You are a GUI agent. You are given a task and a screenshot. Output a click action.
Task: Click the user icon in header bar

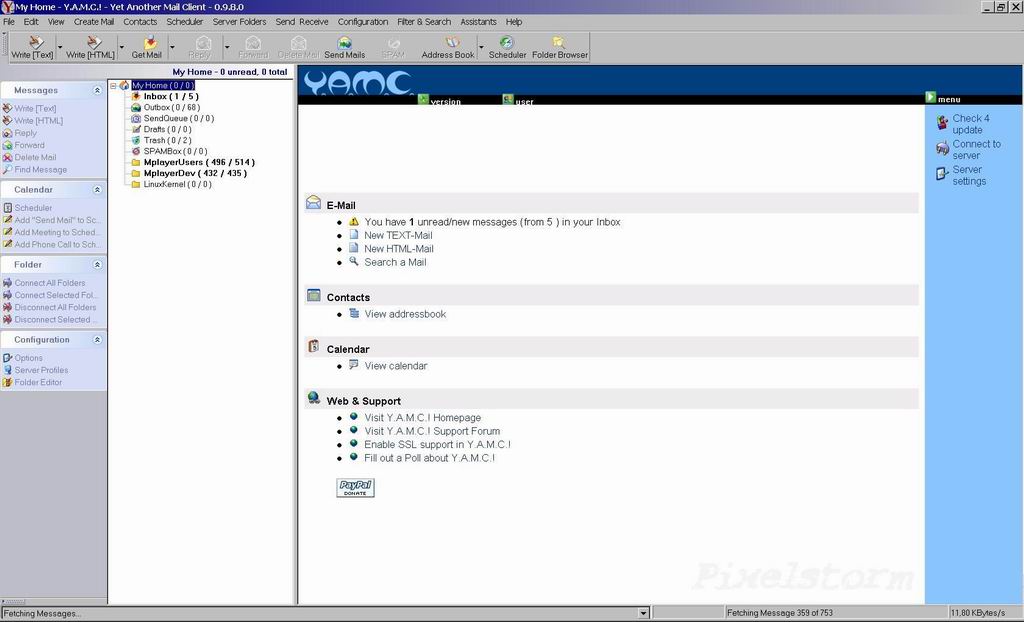click(508, 99)
